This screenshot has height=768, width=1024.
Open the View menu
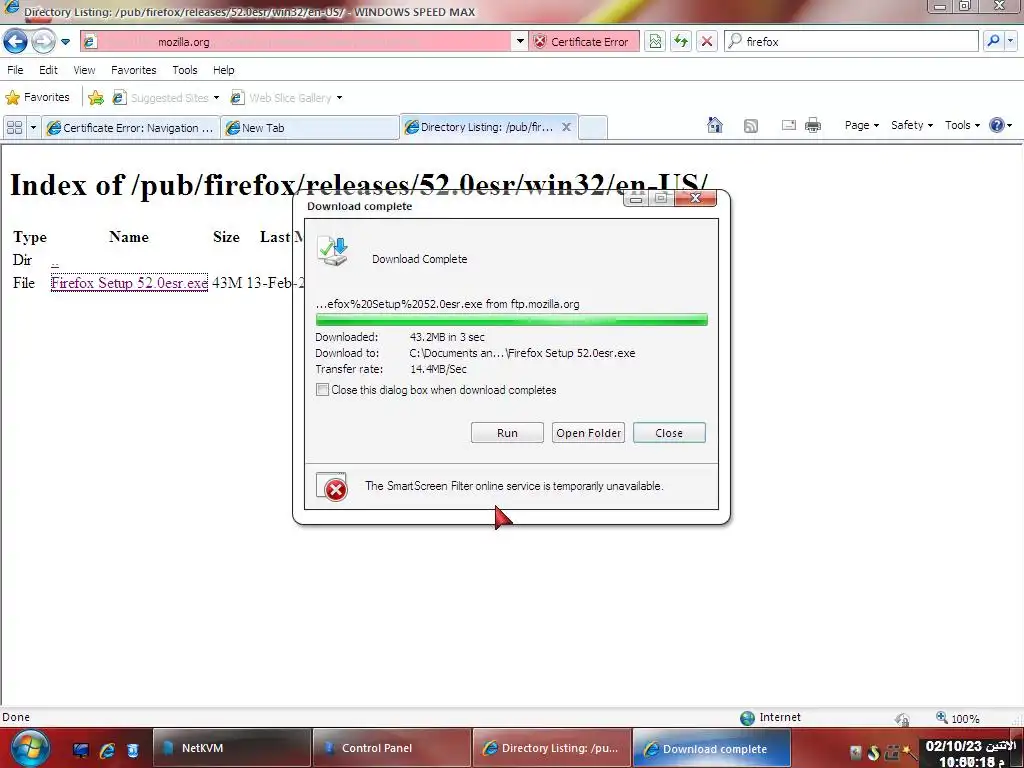(x=84, y=70)
